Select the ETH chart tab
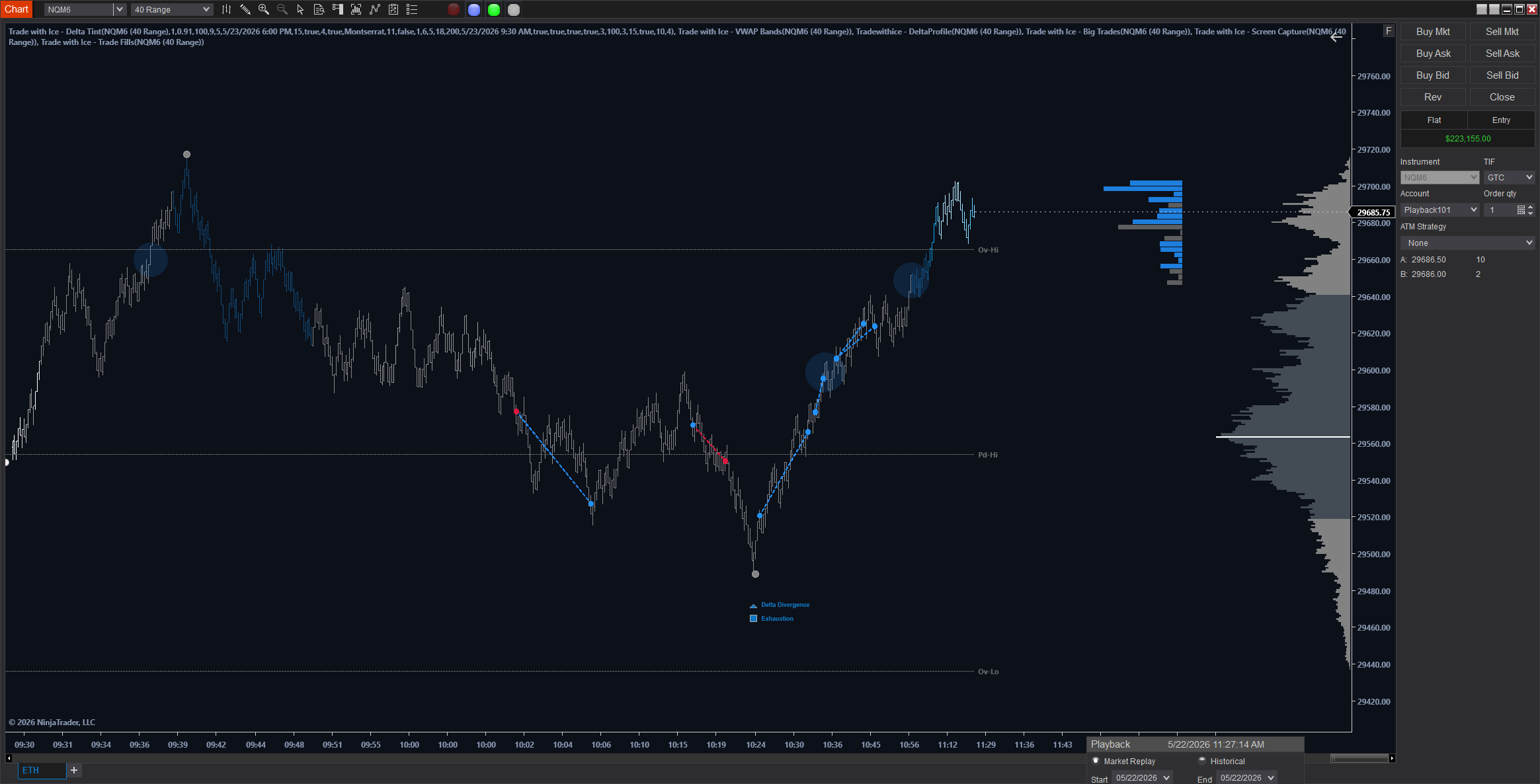The image size is (1540, 784). pos(42,770)
